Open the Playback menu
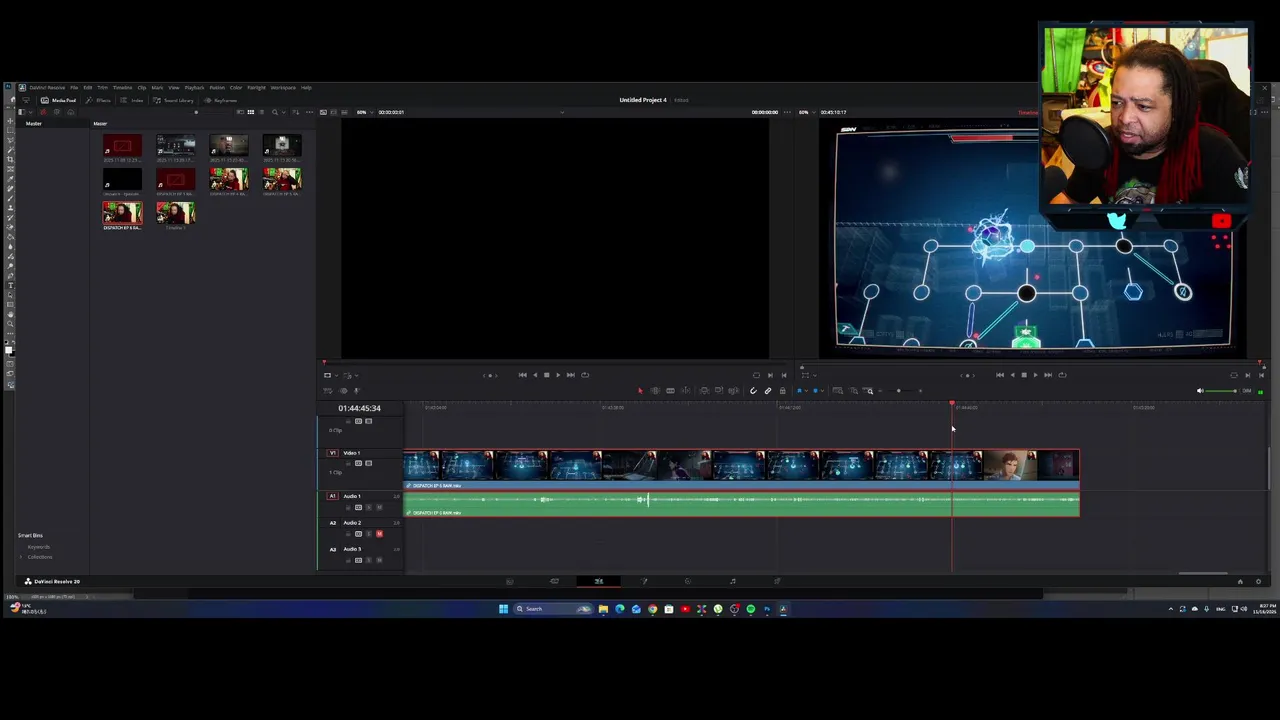Viewport: 1280px width, 720px height. (194, 88)
